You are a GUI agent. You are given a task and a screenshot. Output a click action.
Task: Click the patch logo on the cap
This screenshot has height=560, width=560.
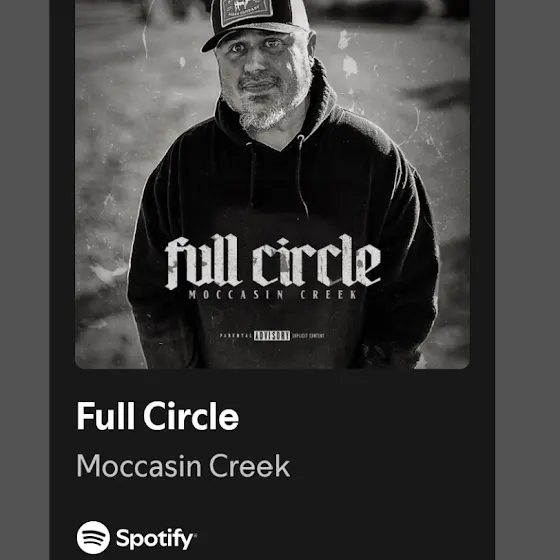coord(245,11)
